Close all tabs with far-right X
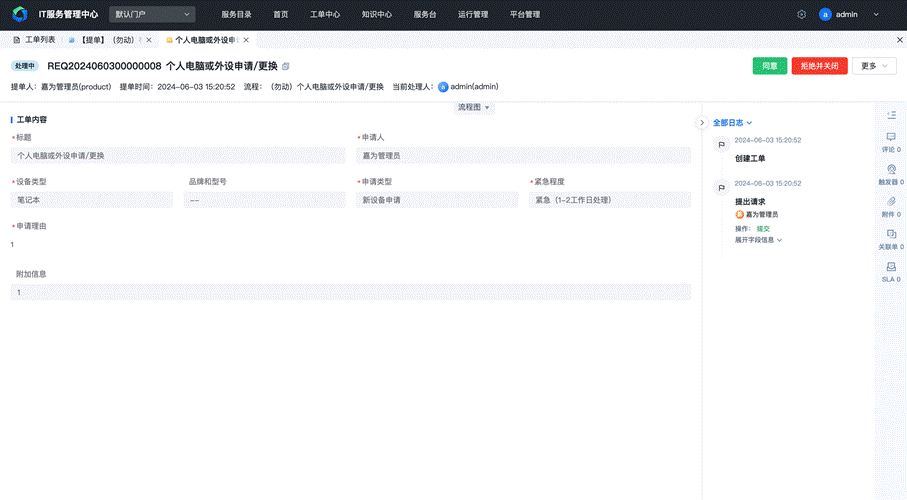Image resolution: width=907 pixels, height=500 pixels. pyautogui.click(x=899, y=40)
